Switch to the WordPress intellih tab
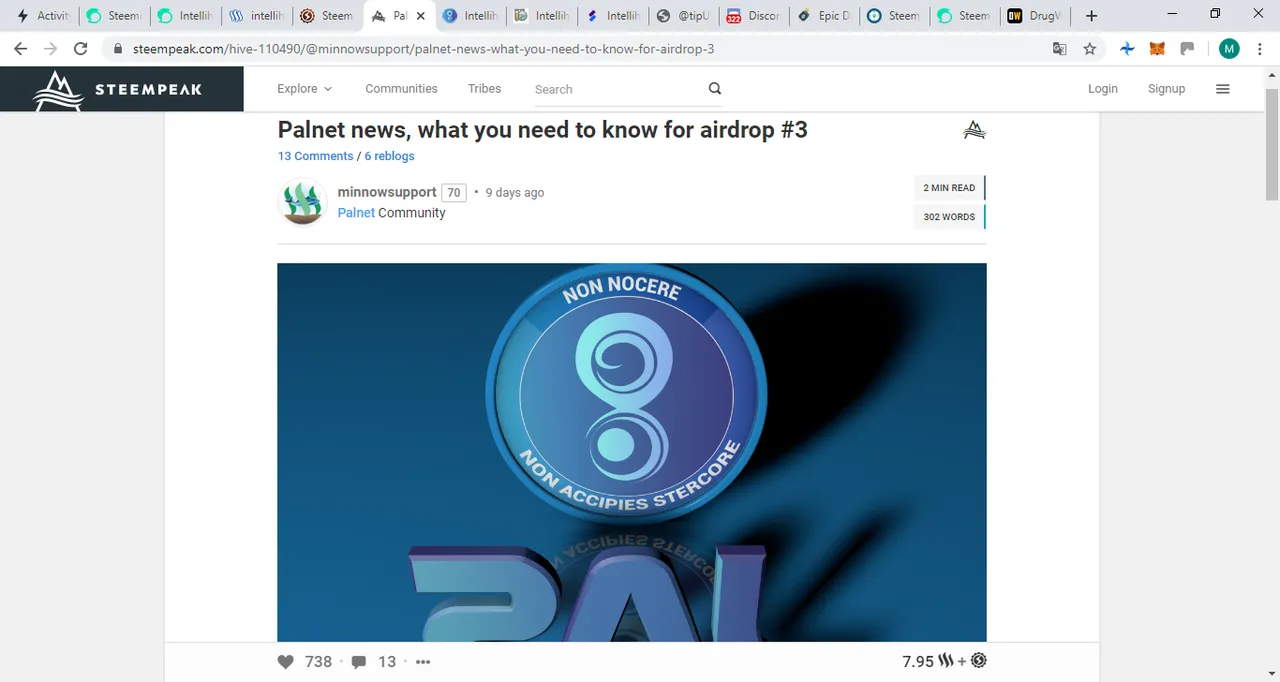 (x=256, y=16)
